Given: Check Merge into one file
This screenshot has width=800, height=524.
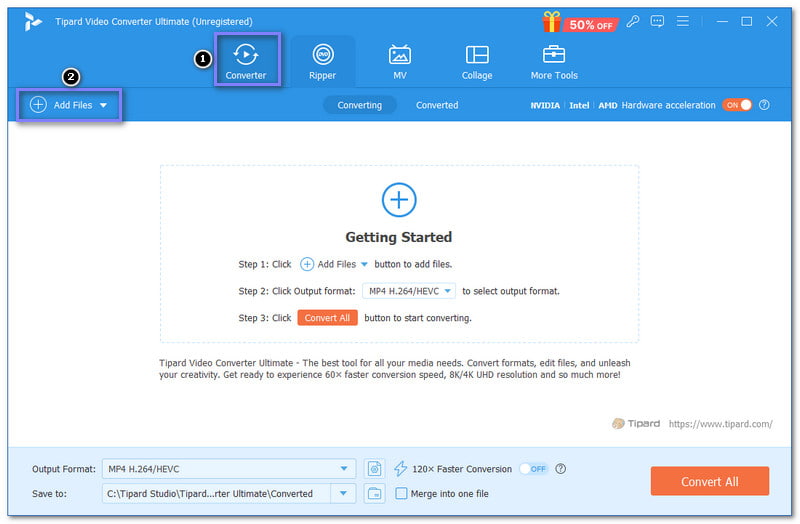Looking at the screenshot, I should 402,493.
